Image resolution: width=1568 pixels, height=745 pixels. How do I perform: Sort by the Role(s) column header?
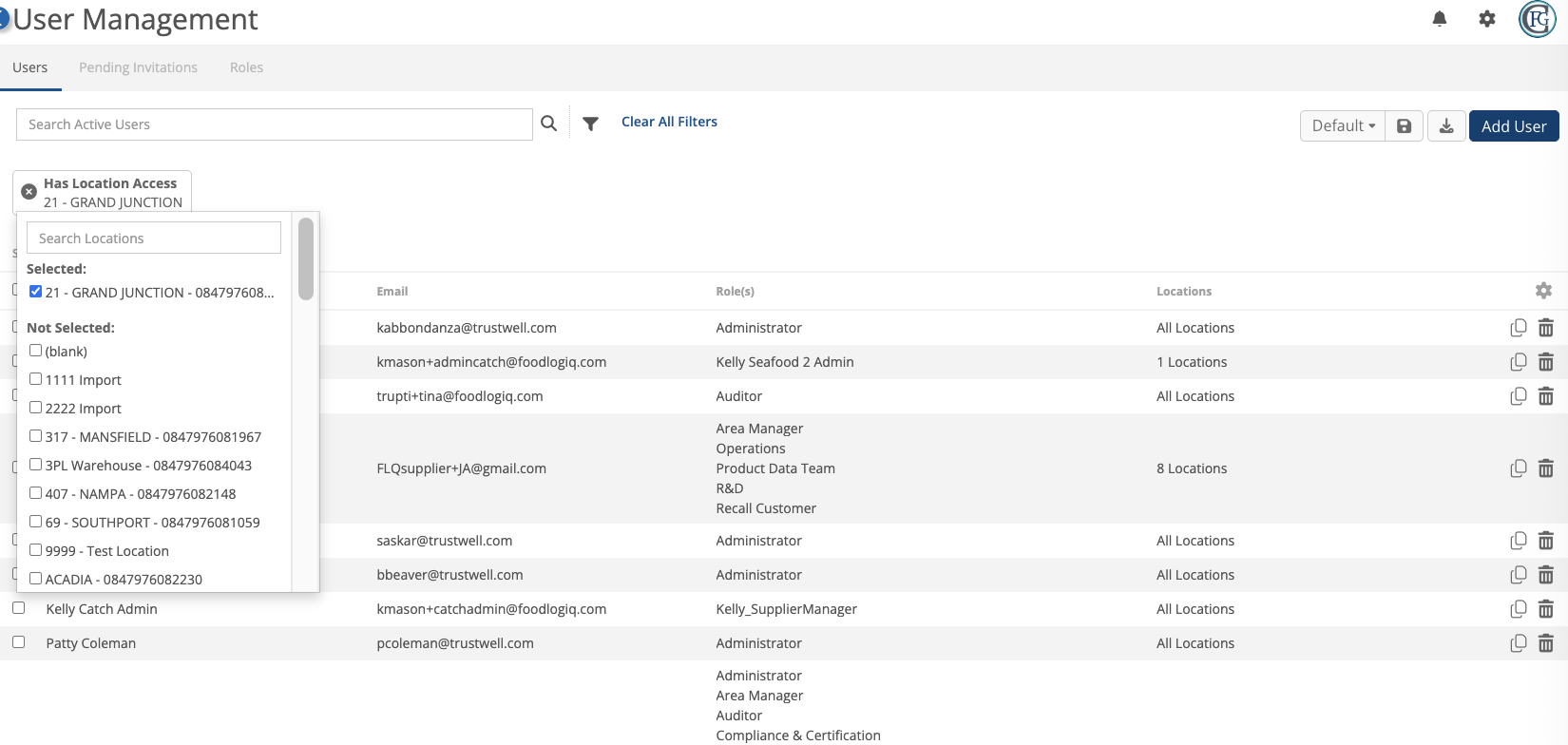pos(735,292)
